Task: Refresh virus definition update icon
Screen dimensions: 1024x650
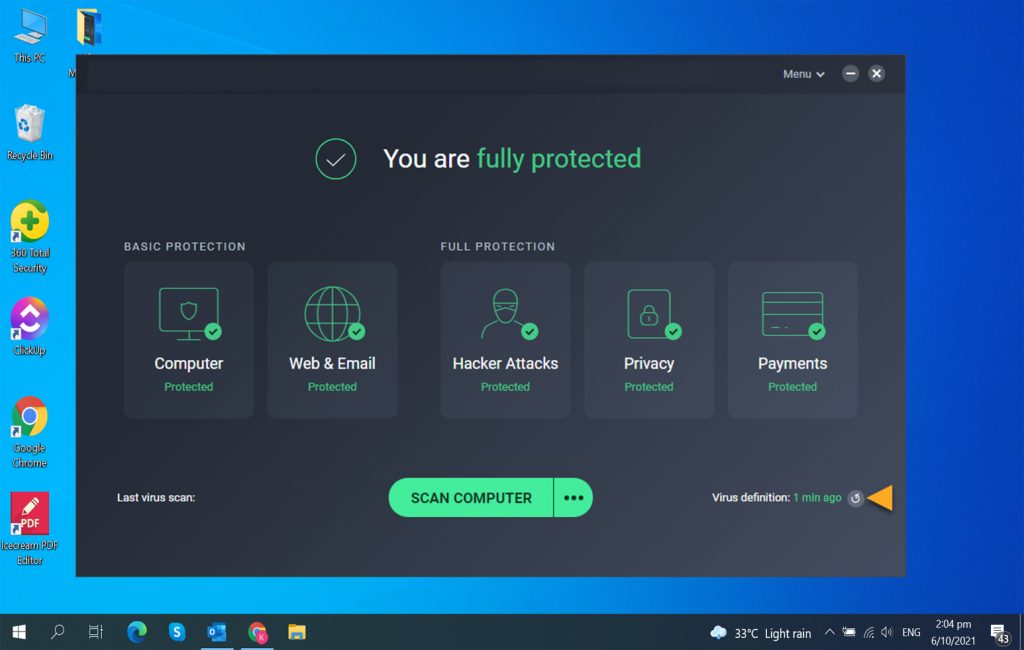Action: [855, 498]
